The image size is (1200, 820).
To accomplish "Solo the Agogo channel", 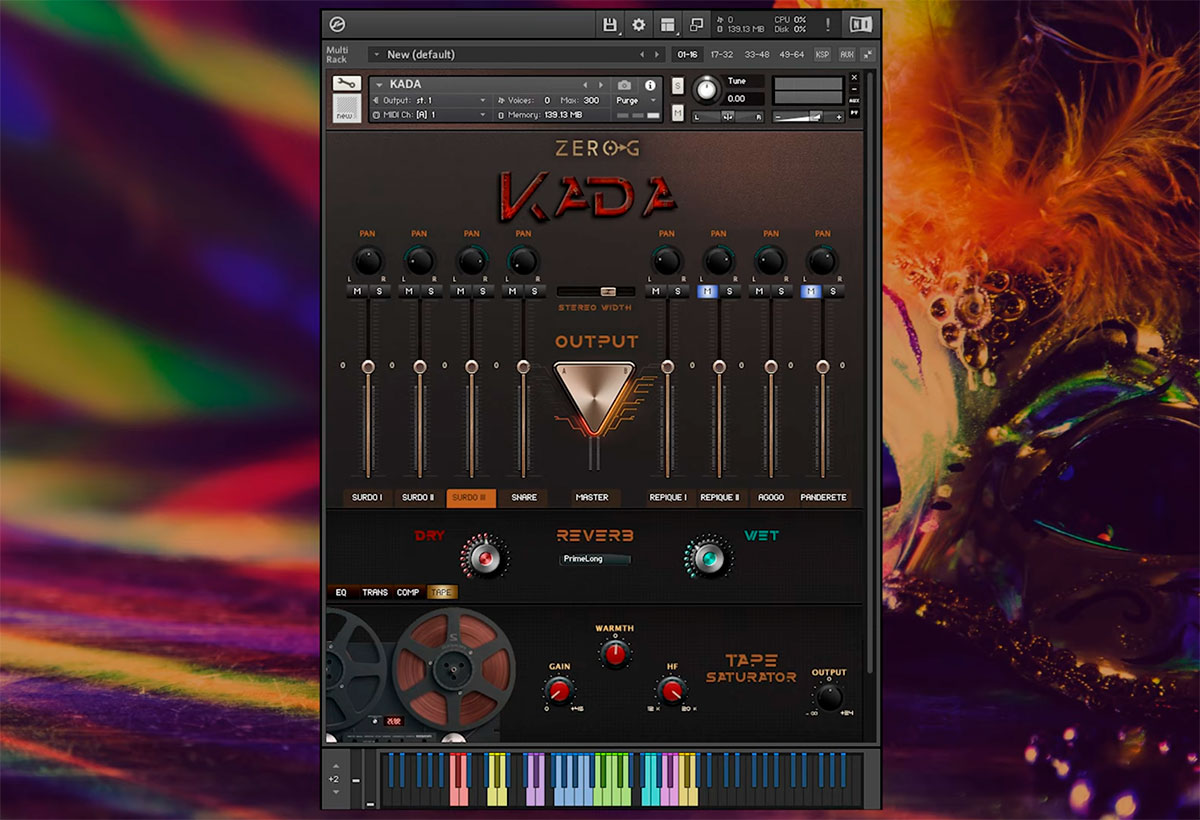I will (x=781, y=291).
